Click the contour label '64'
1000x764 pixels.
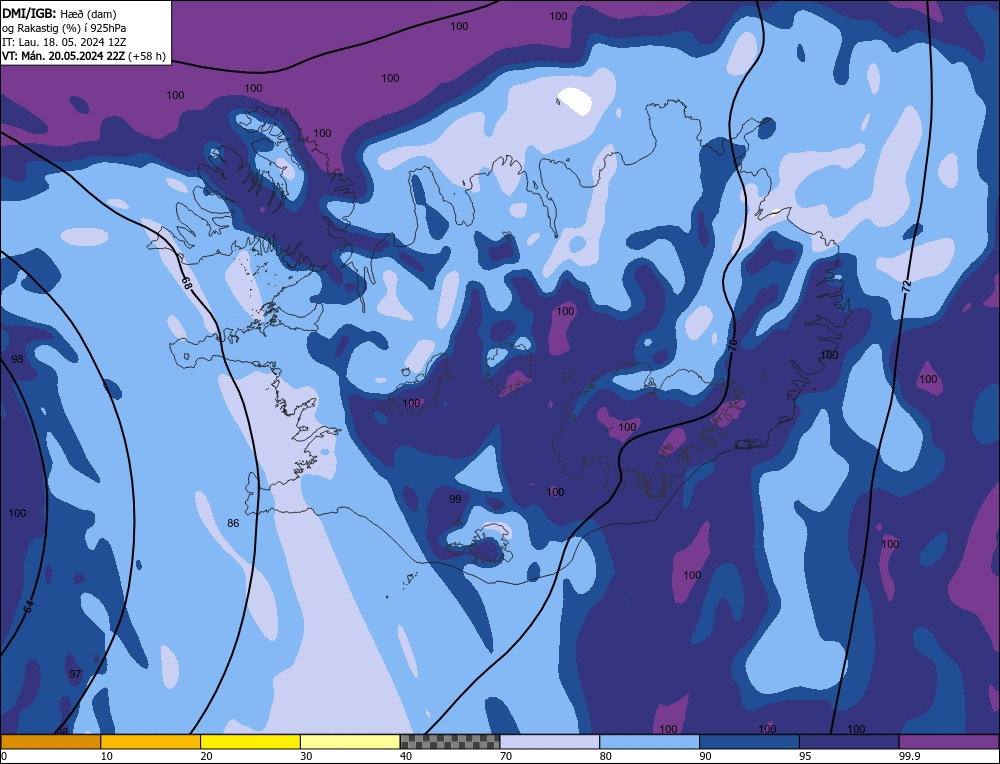pyautogui.click(x=29, y=606)
